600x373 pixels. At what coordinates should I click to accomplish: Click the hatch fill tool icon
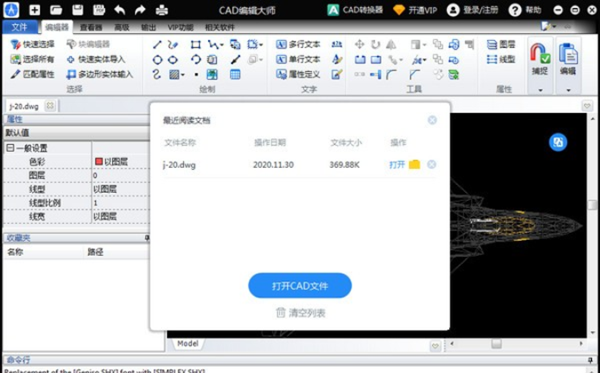(174, 75)
